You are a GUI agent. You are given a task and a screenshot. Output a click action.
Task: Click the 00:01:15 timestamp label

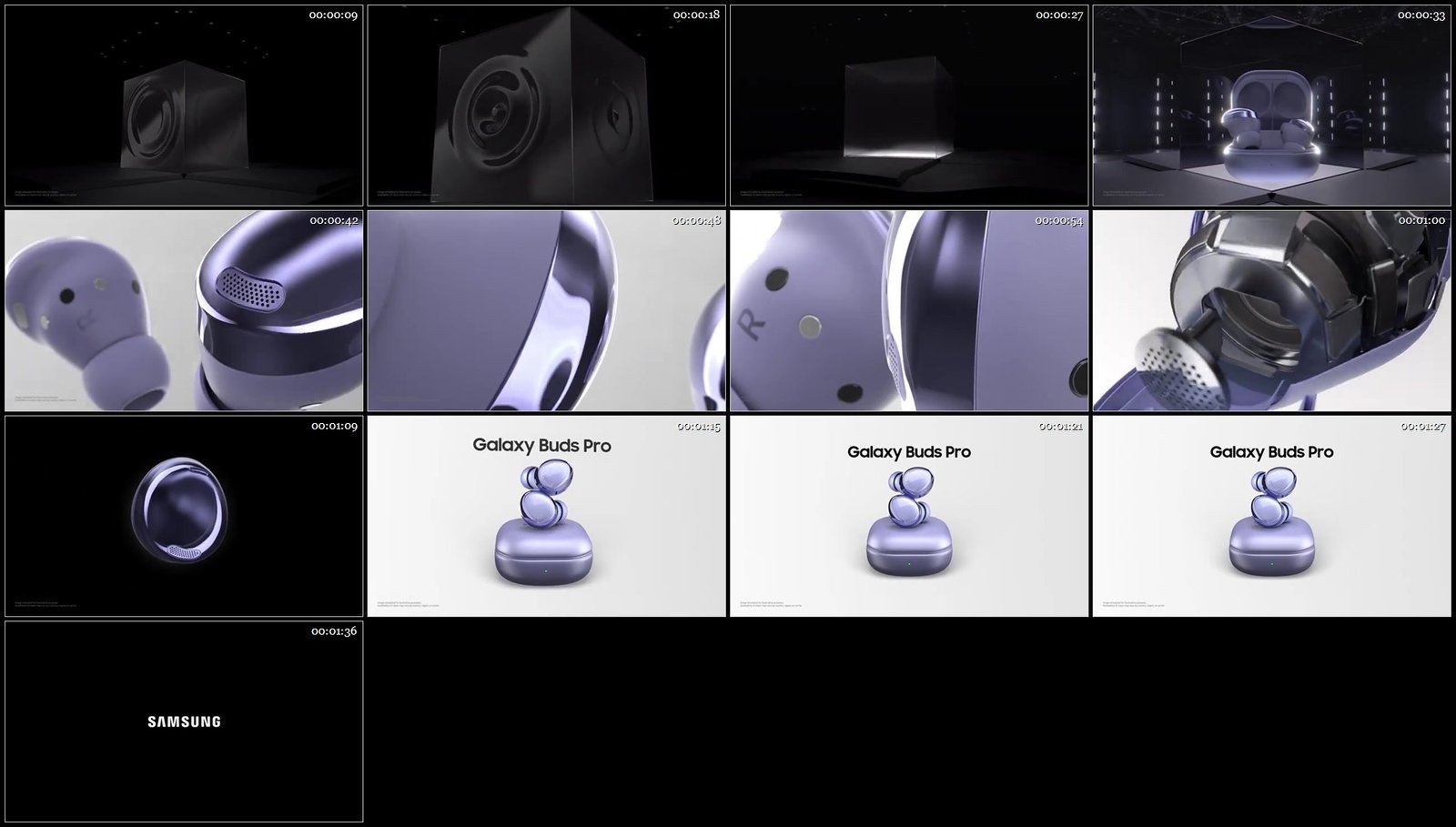696,426
